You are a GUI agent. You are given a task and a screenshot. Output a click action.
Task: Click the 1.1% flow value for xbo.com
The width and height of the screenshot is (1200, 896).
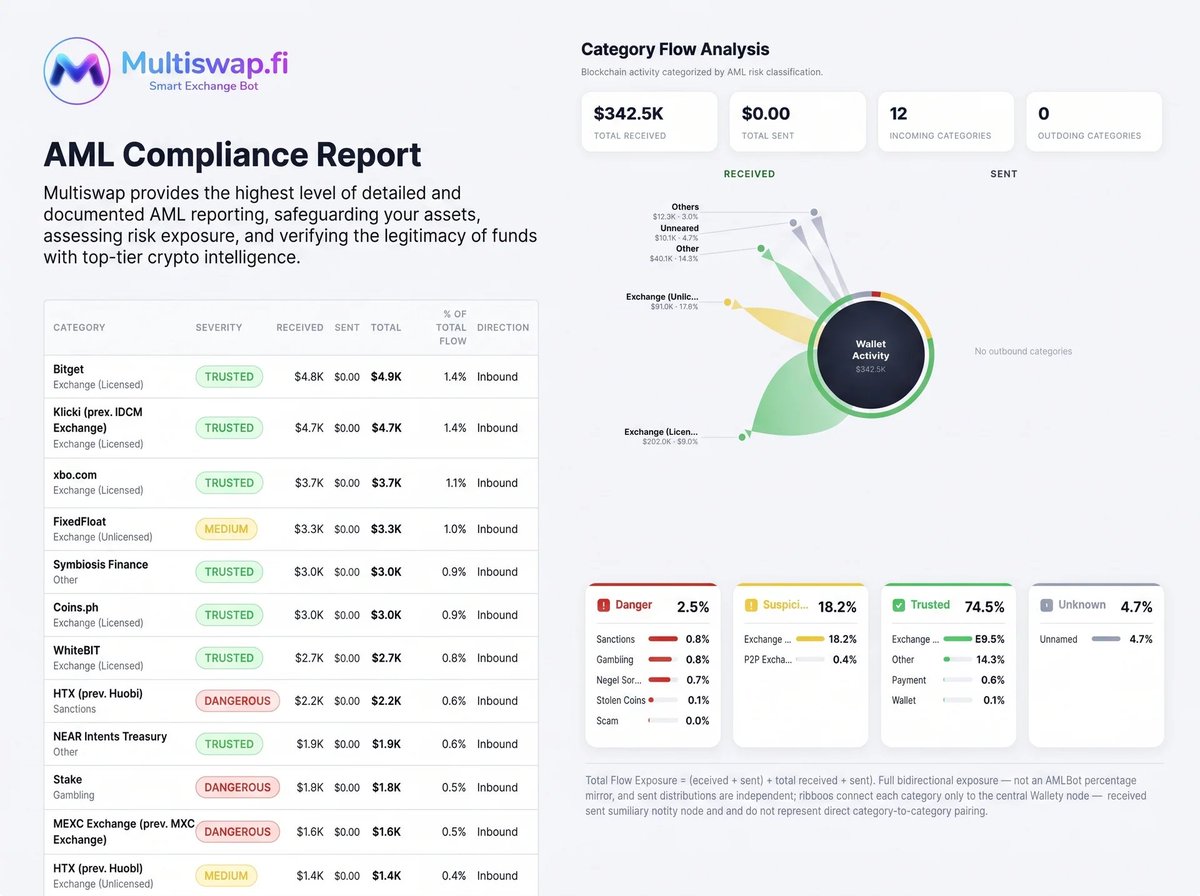pyautogui.click(x=456, y=483)
